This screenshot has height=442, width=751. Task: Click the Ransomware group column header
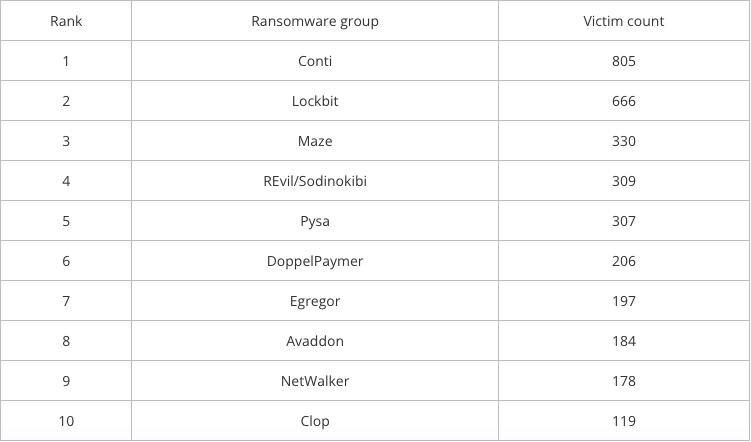[315, 21]
